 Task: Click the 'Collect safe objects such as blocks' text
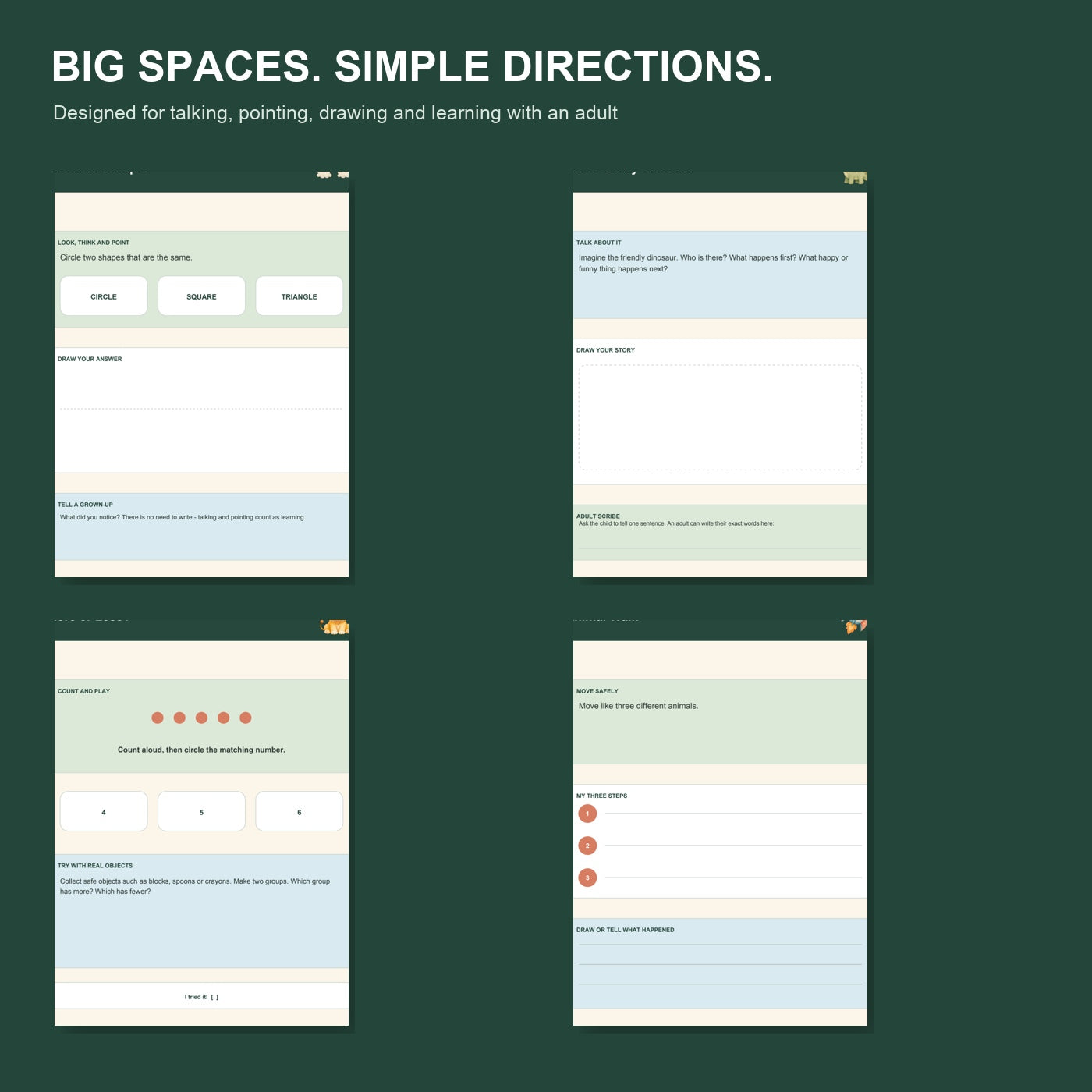[x=195, y=886]
